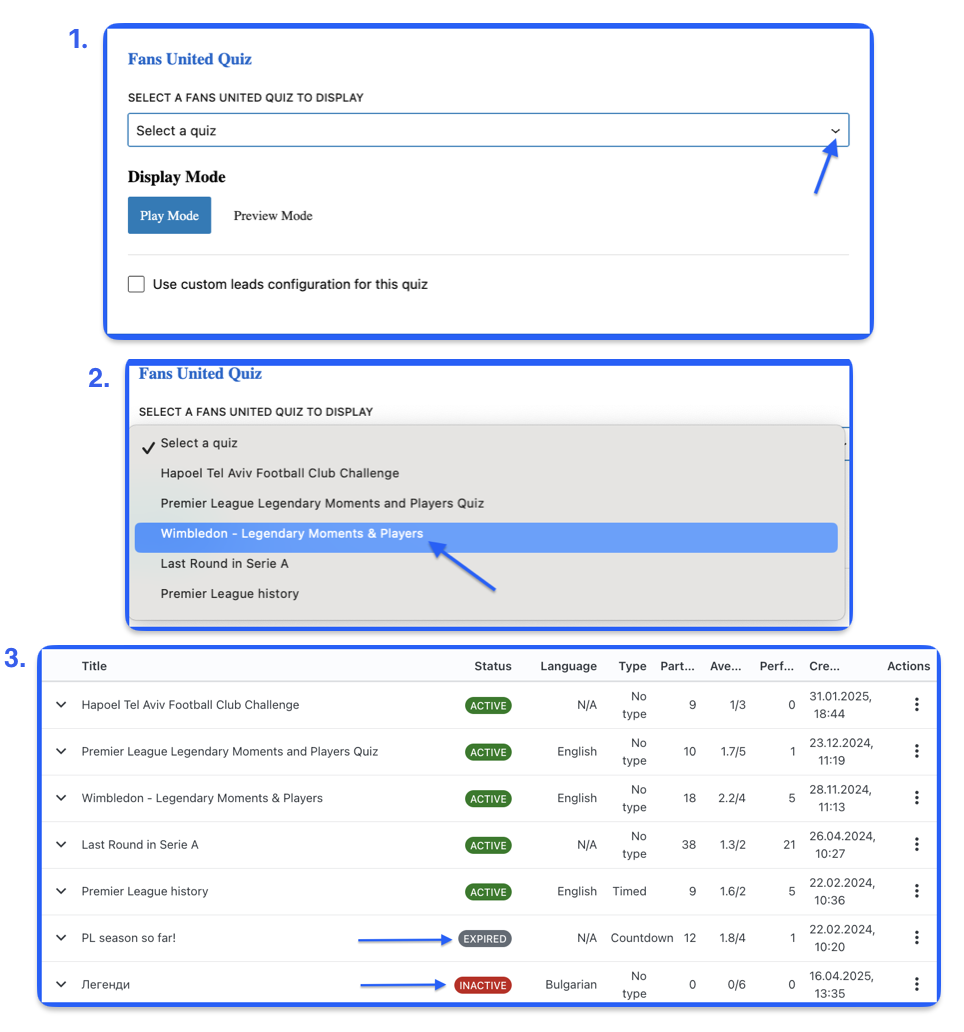Click PL season so far! title
Image resolution: width=964 pixels, height=1032 pixels.
129,938
